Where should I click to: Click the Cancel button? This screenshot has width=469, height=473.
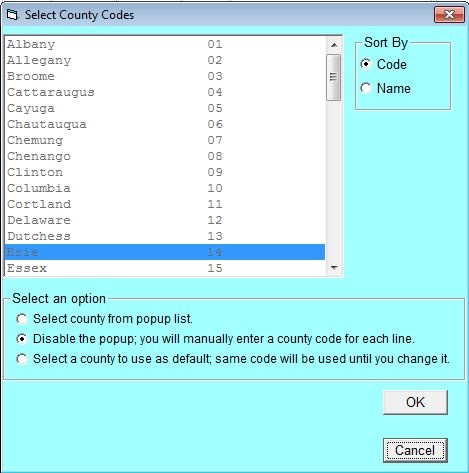[415, 450]
